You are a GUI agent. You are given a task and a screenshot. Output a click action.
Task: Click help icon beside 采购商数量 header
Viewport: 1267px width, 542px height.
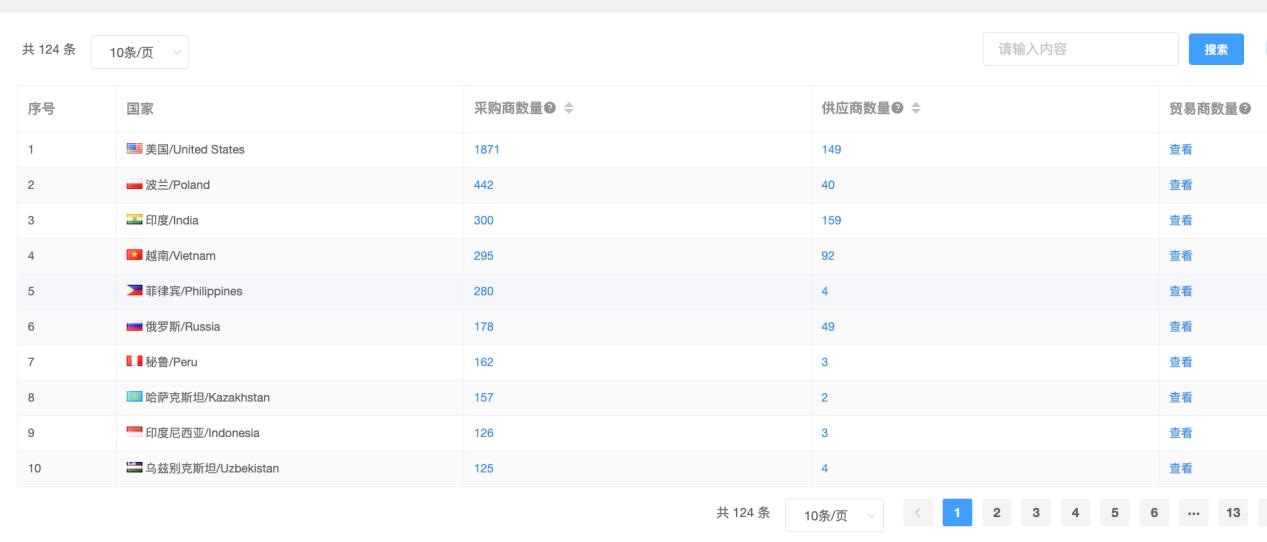pyautogui.click(x=550, y=109)
